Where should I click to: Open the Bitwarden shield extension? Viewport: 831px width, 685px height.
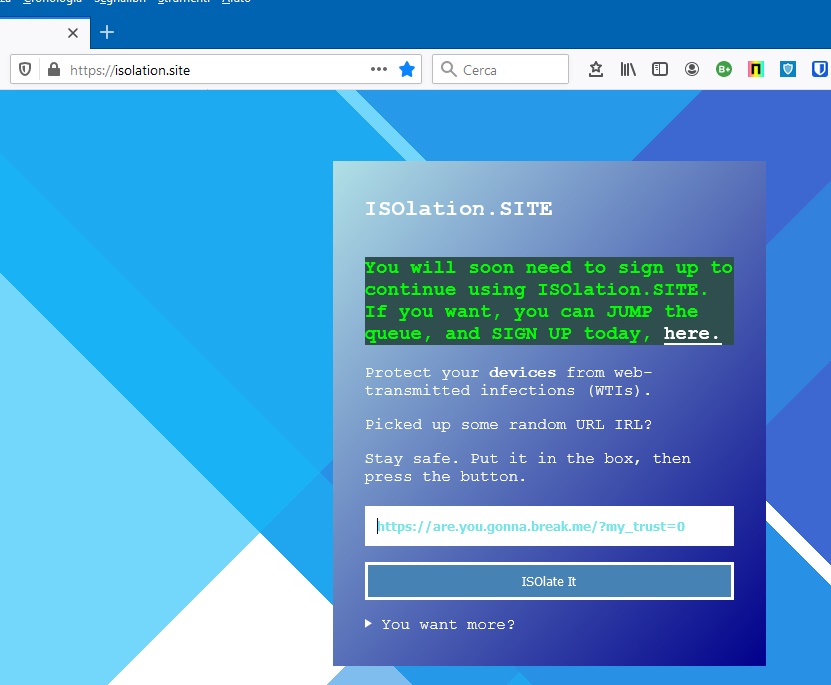(x=819, y=69)
